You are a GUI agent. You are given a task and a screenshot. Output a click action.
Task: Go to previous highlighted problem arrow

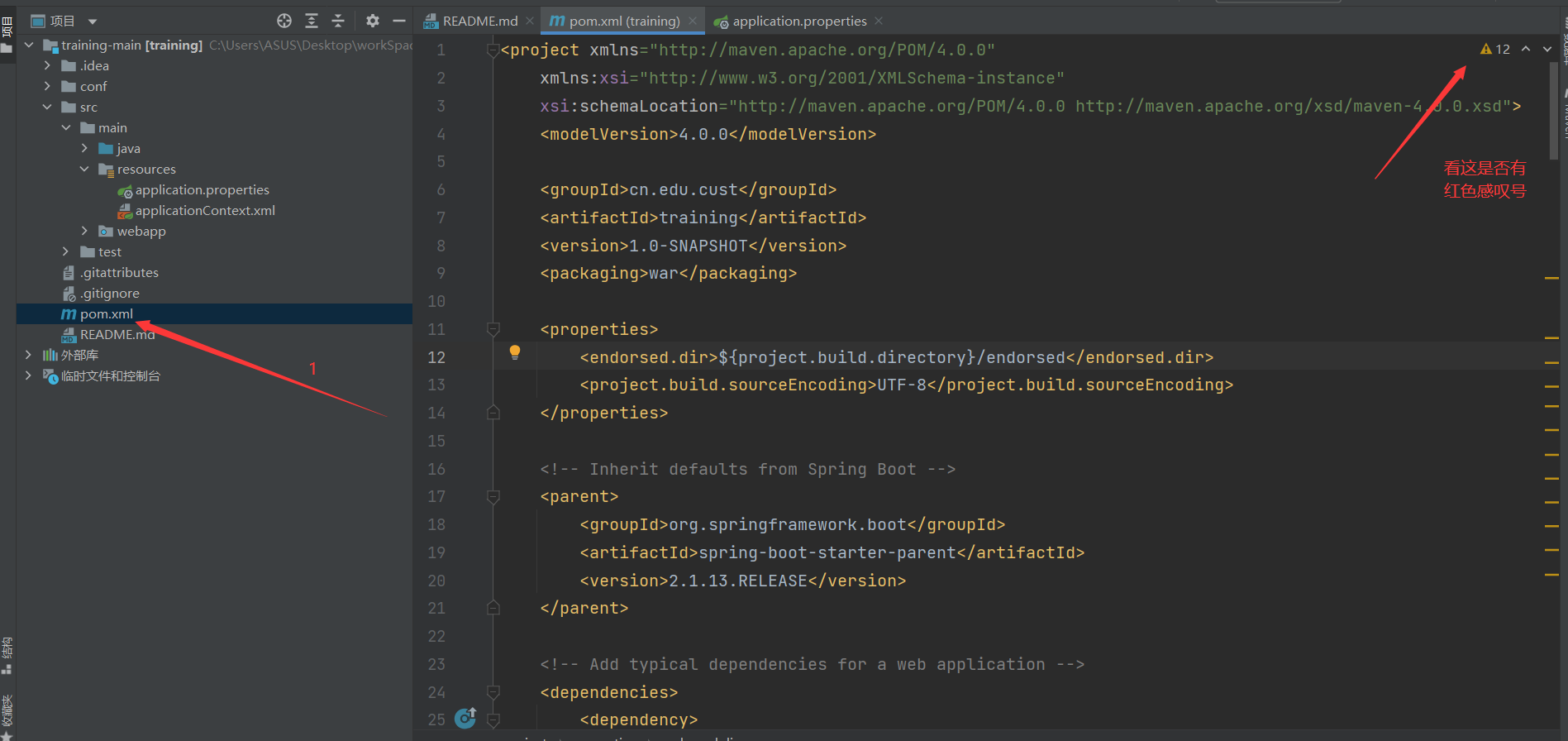click(1526, 49)
